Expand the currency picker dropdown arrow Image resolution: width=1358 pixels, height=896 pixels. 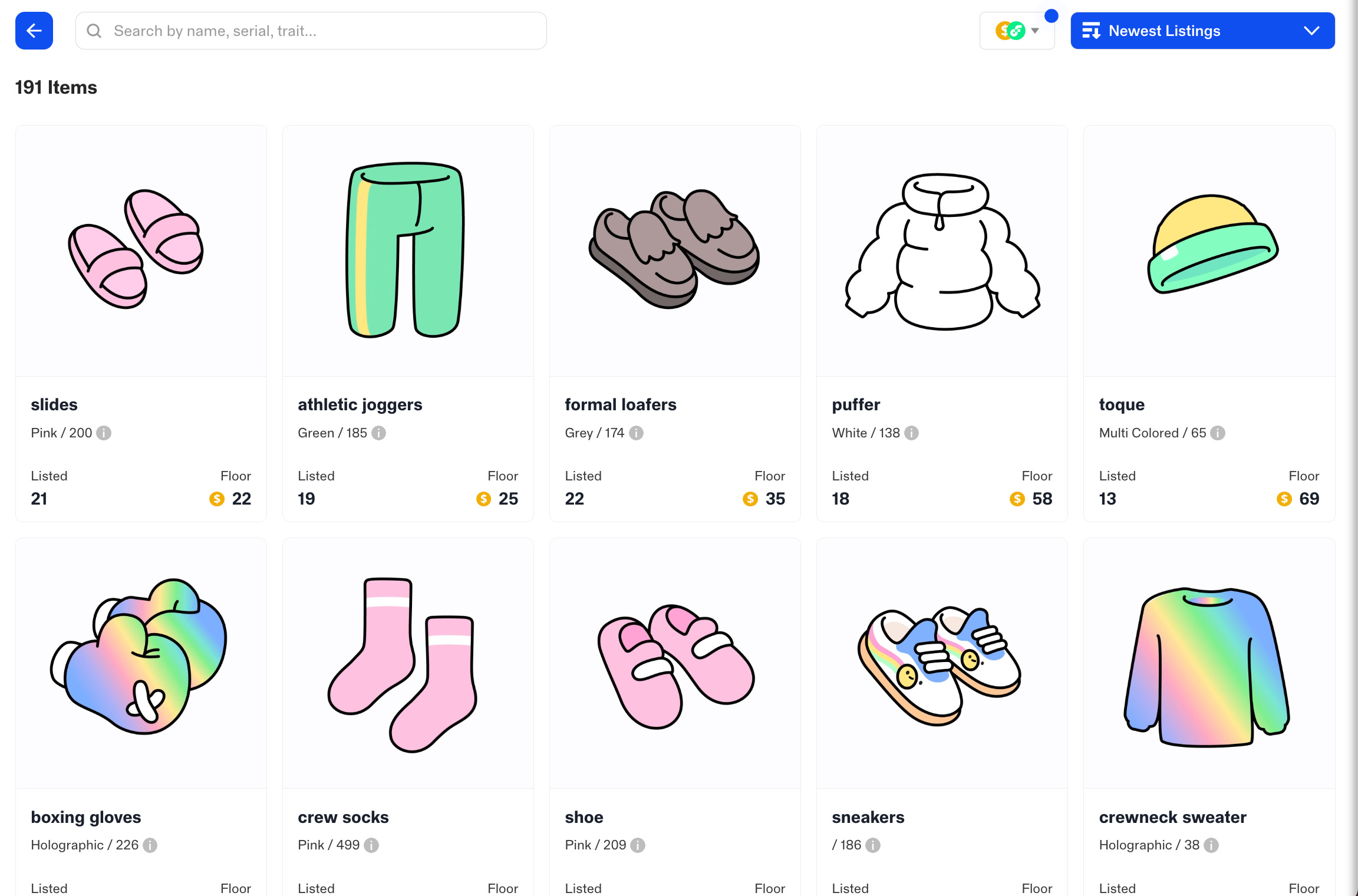point(1036,30)
